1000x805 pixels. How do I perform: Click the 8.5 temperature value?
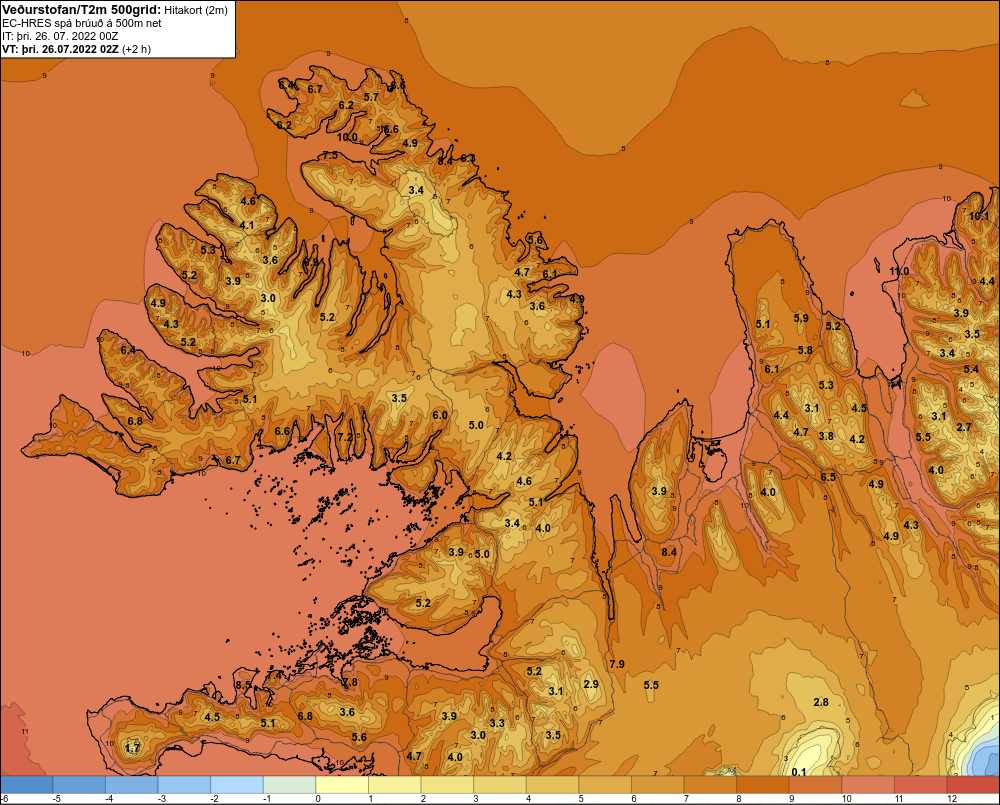pyautogui.click(x=243, y=685)
